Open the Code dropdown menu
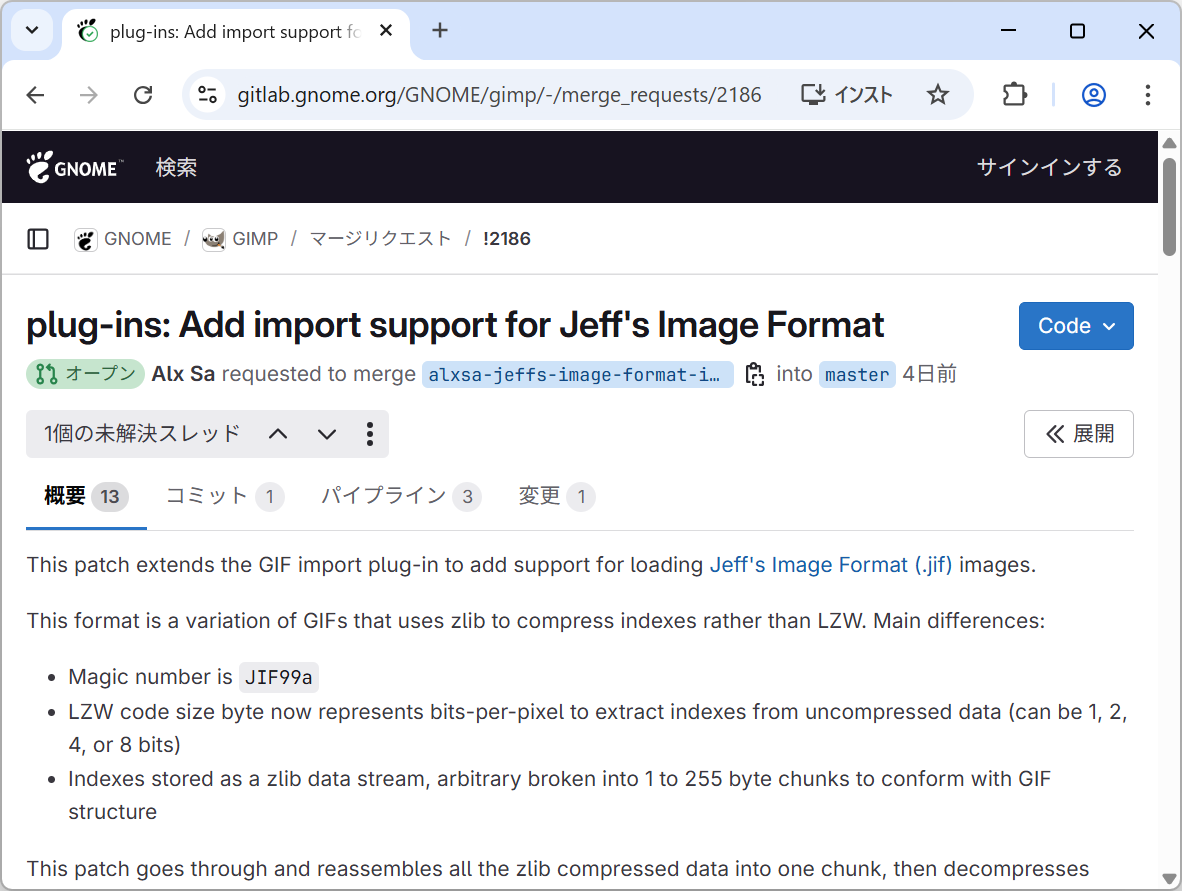The height and width of the screenshot is (891, 1182). pyautogui.click(x=1076, y=325)
